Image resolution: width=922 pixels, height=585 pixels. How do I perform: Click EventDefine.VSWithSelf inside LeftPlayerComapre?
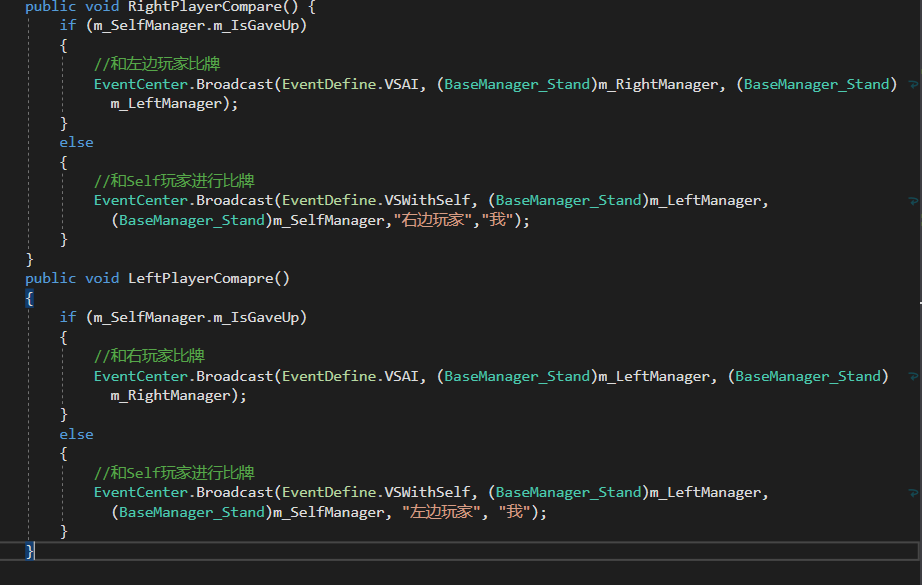click(376, 492)
